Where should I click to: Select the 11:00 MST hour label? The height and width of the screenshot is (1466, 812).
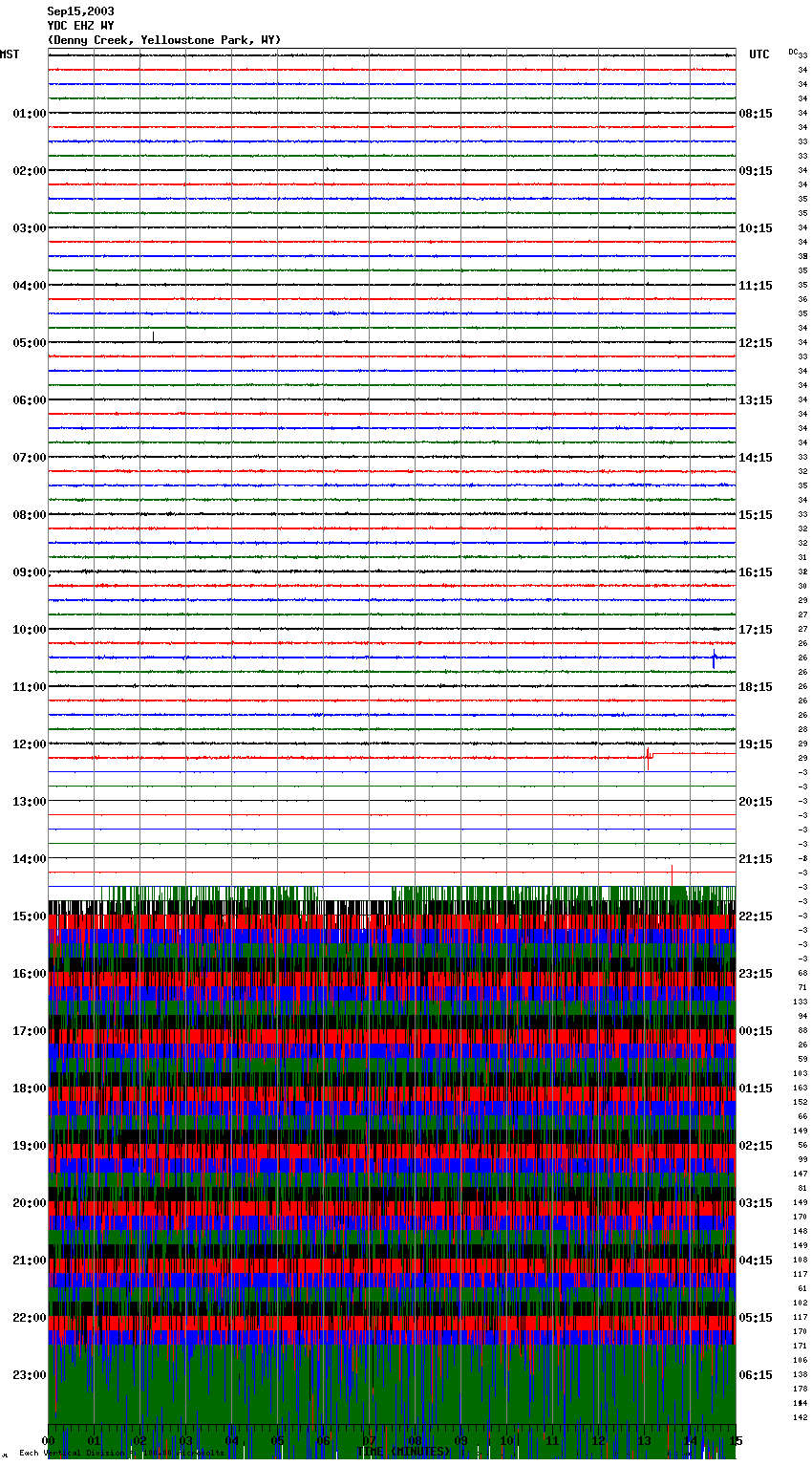point(29,687)
